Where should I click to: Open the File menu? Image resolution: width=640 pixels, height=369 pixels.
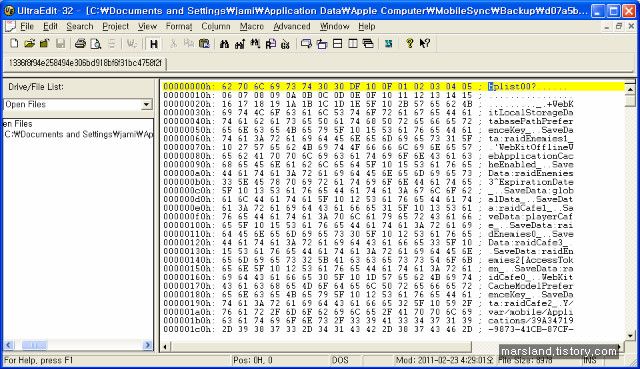(x=27, y=27)
